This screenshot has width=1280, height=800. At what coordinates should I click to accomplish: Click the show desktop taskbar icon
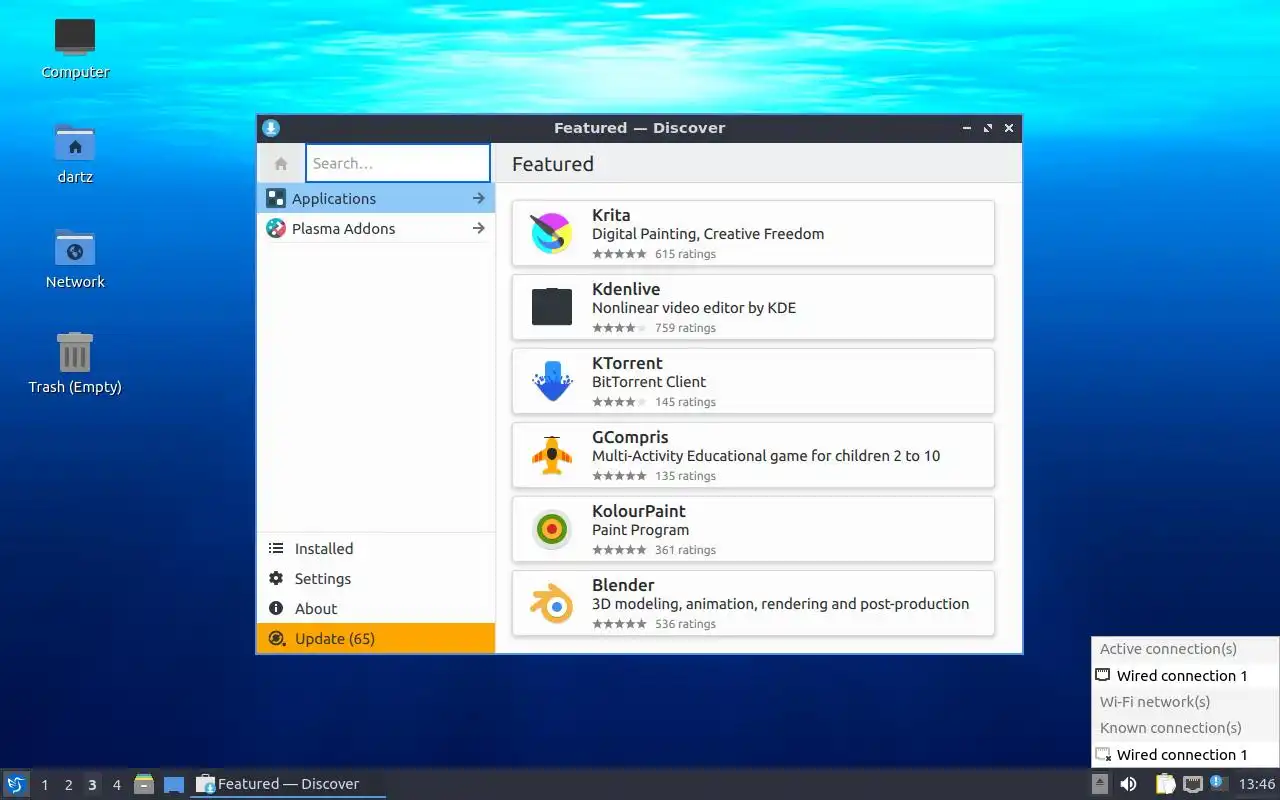click(x=174, y=784)
